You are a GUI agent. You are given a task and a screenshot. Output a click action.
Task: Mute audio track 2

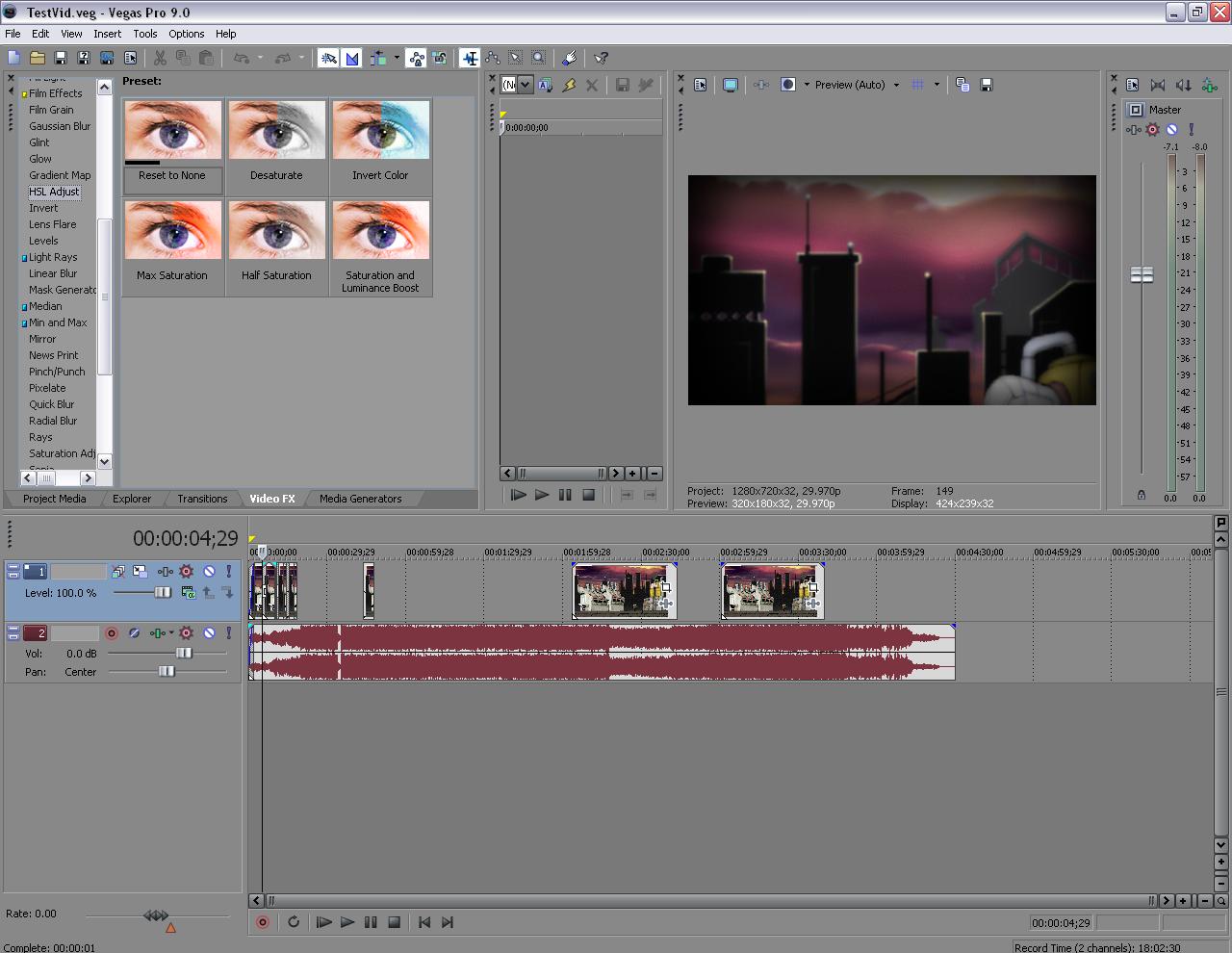click(209, 632)
